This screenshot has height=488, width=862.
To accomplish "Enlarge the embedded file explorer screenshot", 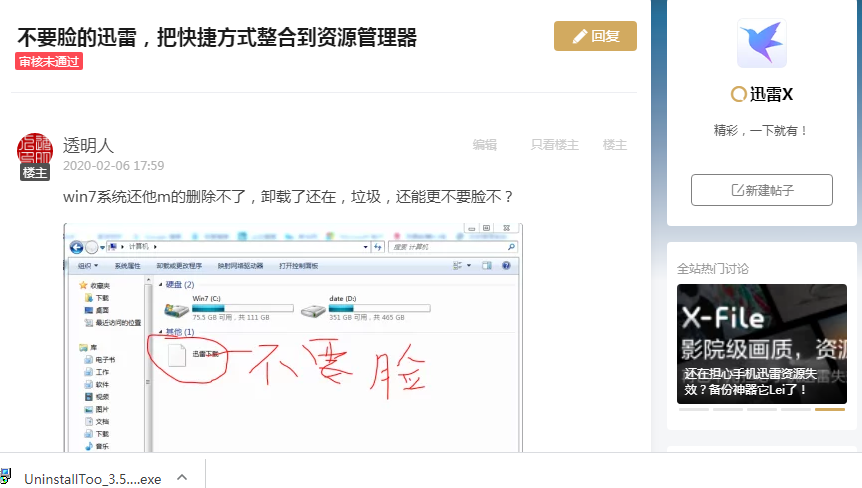I will [x=292, y=340].
